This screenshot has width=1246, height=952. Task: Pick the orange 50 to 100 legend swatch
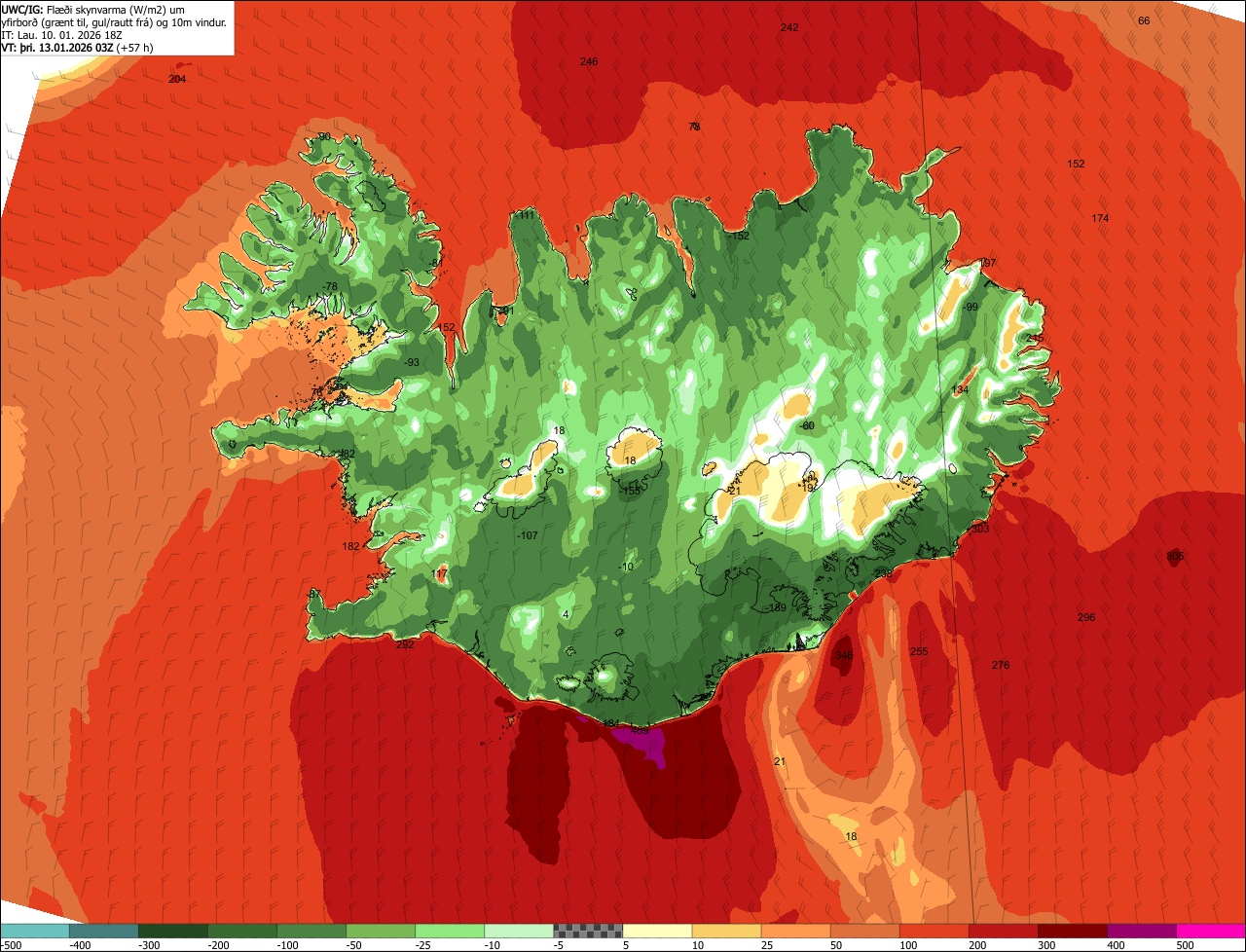(863, 931)
